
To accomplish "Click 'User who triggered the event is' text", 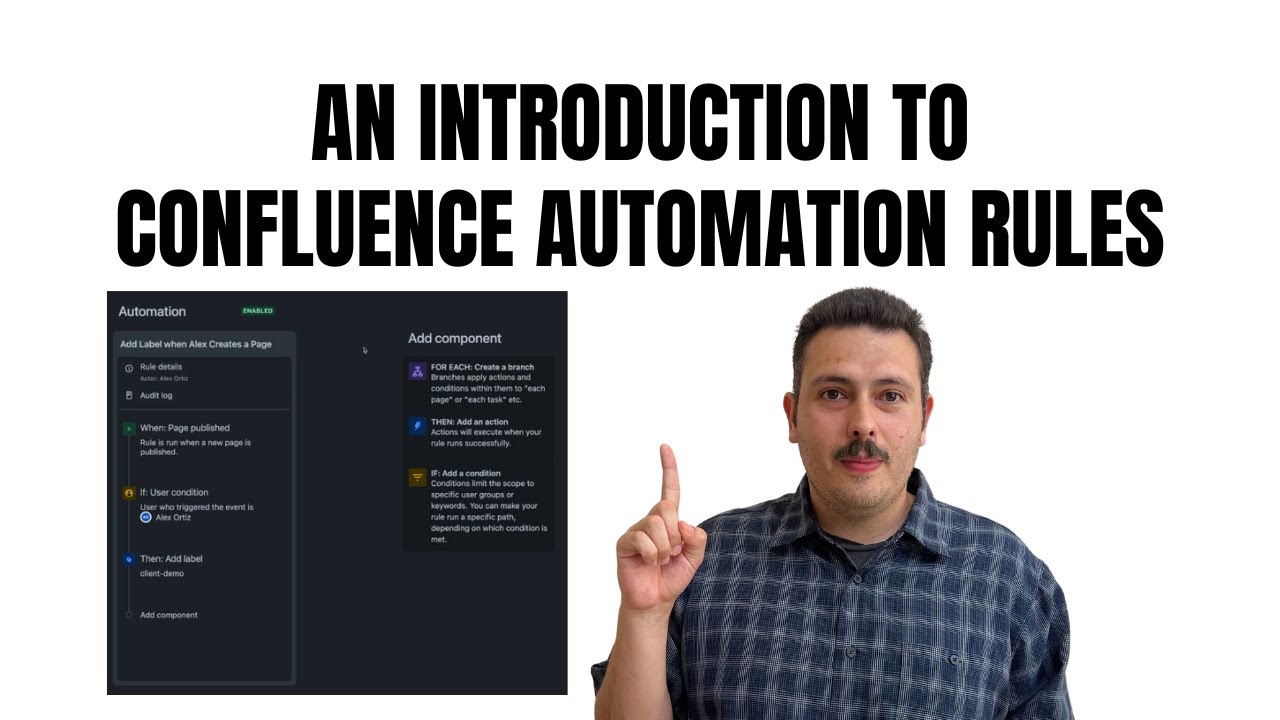I will pyautogui.click(x=197, y=507).
